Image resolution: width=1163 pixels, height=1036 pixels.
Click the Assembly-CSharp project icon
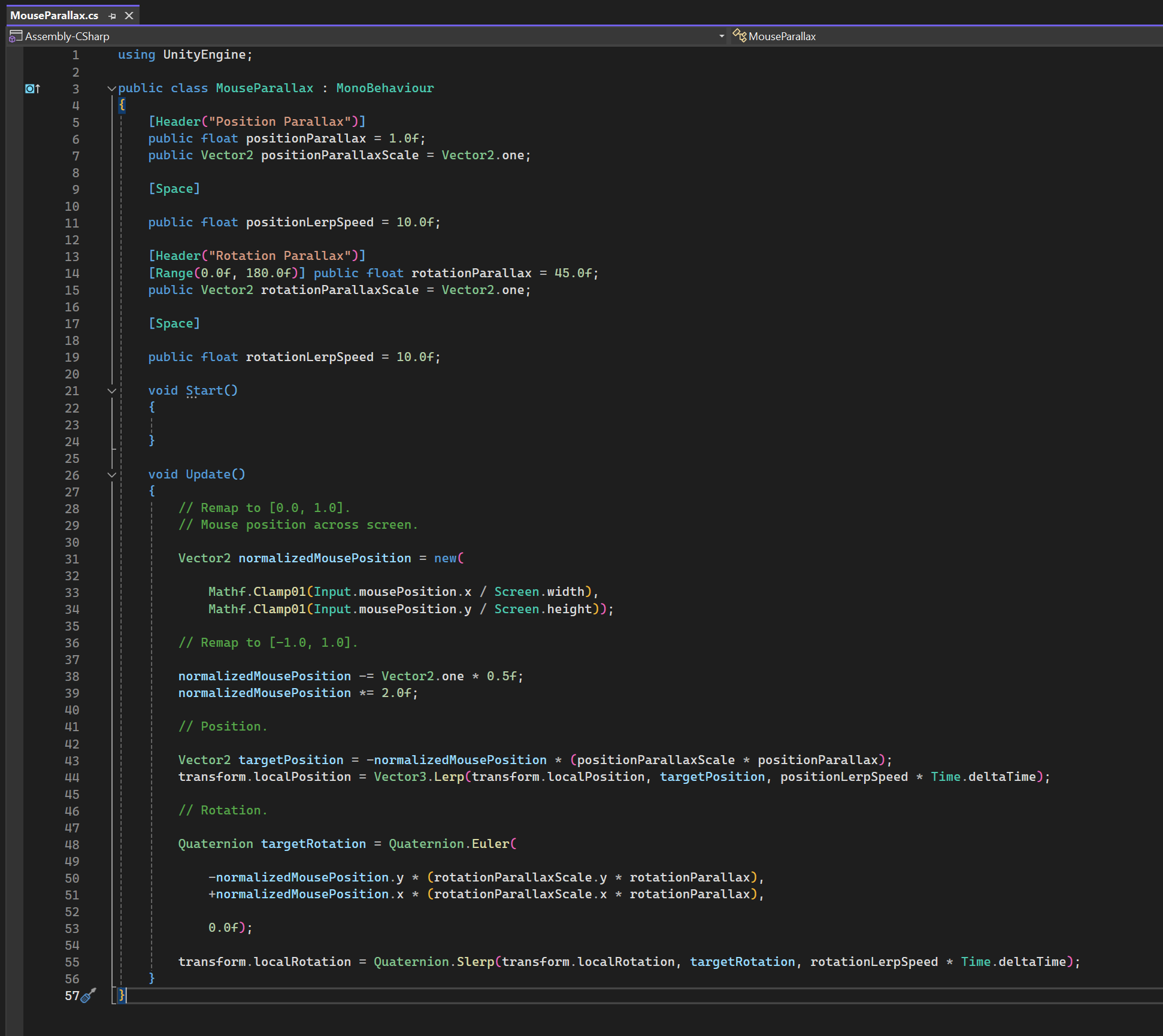click(x=16, y=37)
